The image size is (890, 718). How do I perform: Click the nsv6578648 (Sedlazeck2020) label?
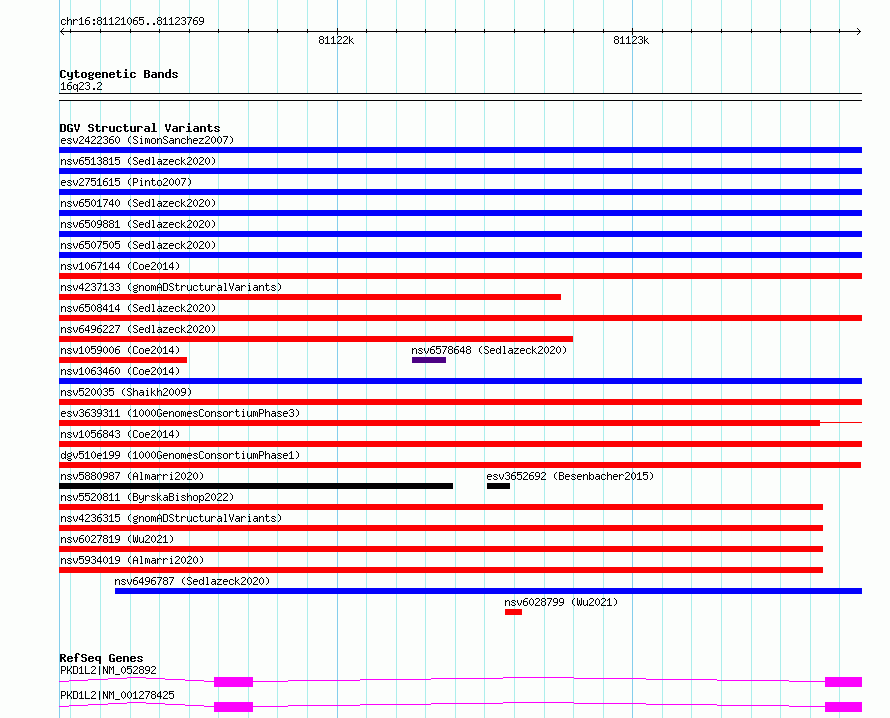point(489,350)
